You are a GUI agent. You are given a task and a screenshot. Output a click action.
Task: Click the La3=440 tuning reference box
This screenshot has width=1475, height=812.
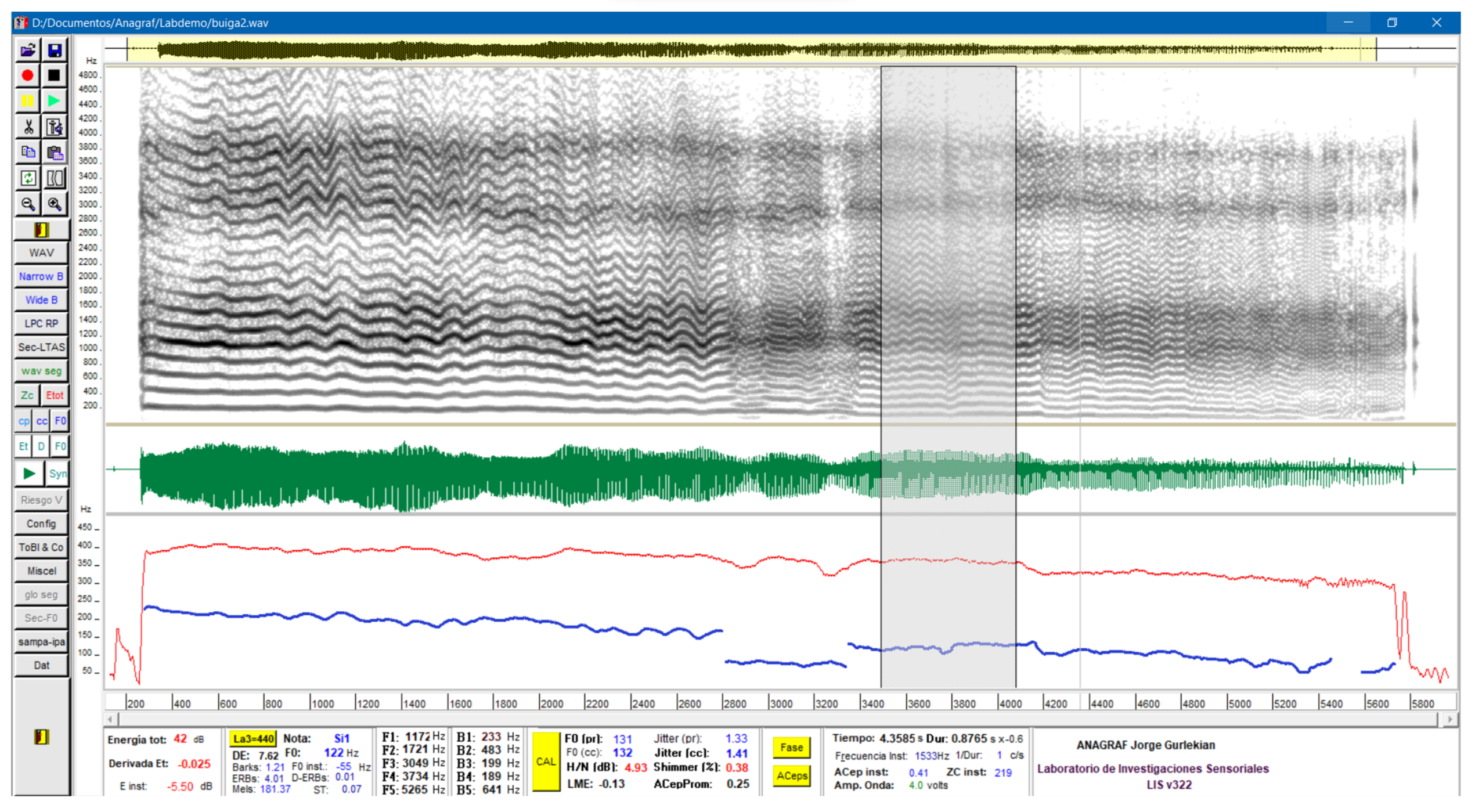253,740
